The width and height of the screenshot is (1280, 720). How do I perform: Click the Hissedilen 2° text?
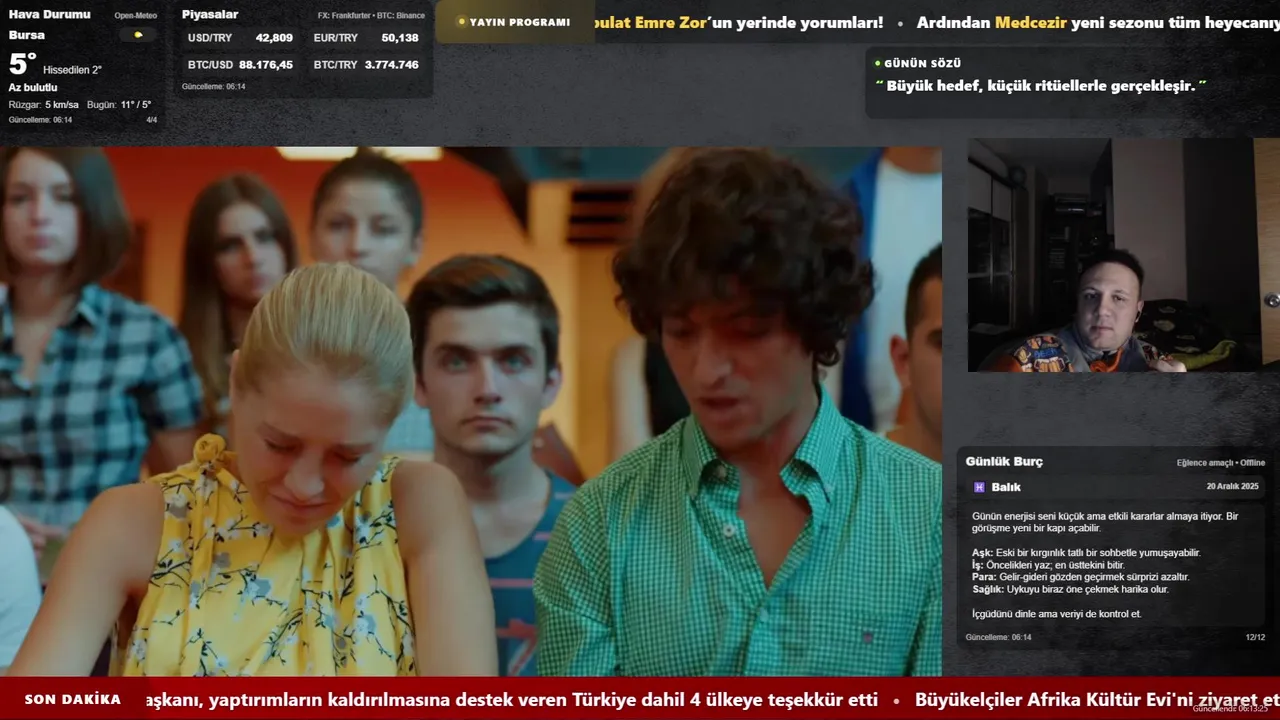[72, 70]
